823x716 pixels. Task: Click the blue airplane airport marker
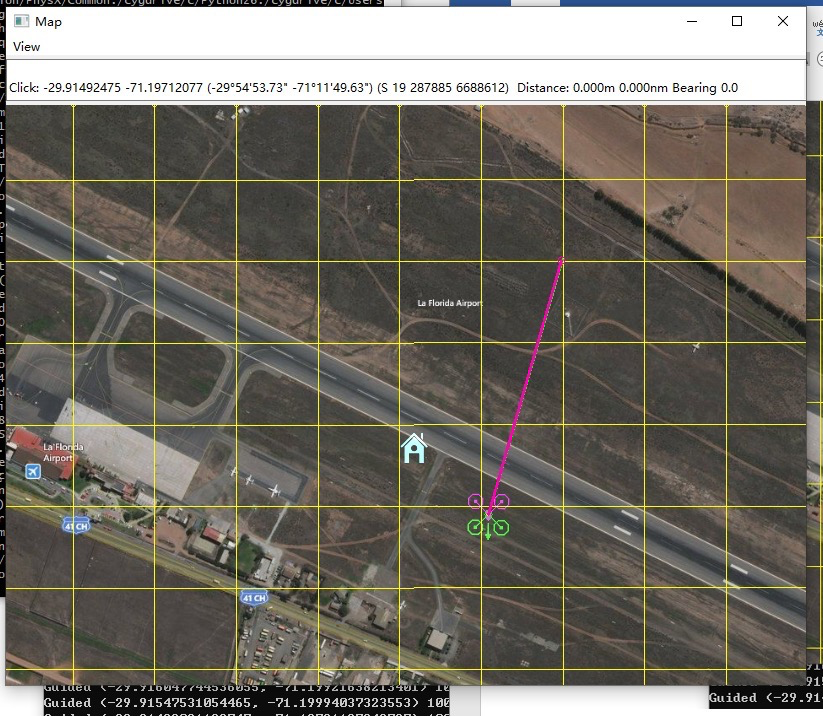33,470
